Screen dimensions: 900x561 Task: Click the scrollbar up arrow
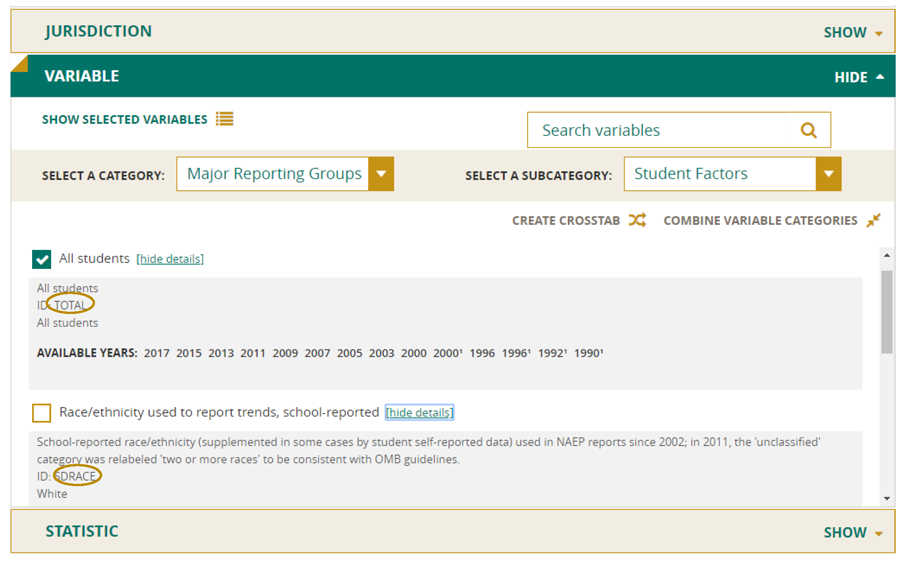[887, 255]
